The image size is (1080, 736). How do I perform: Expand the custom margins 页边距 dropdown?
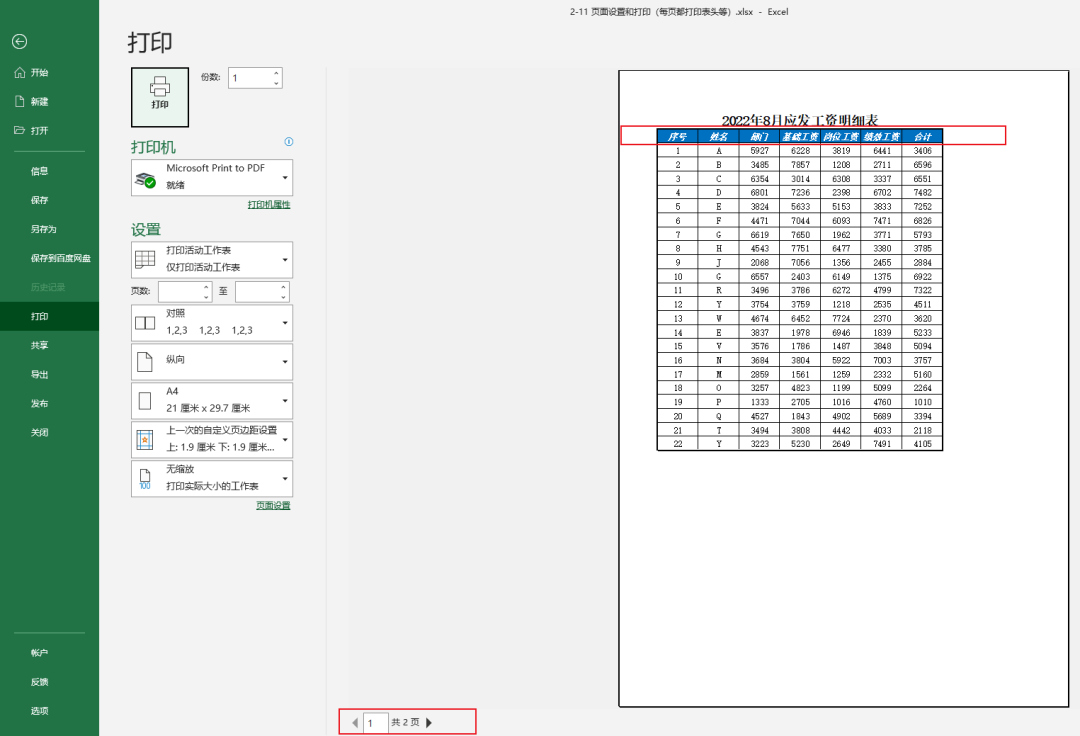click(212, 439)
